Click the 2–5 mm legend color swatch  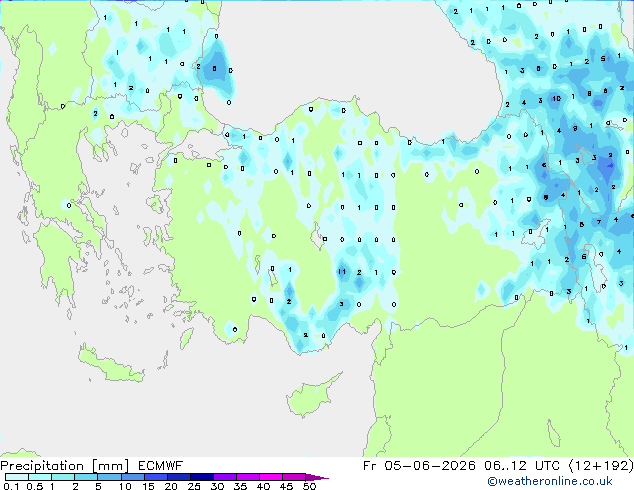click(86, 477)
